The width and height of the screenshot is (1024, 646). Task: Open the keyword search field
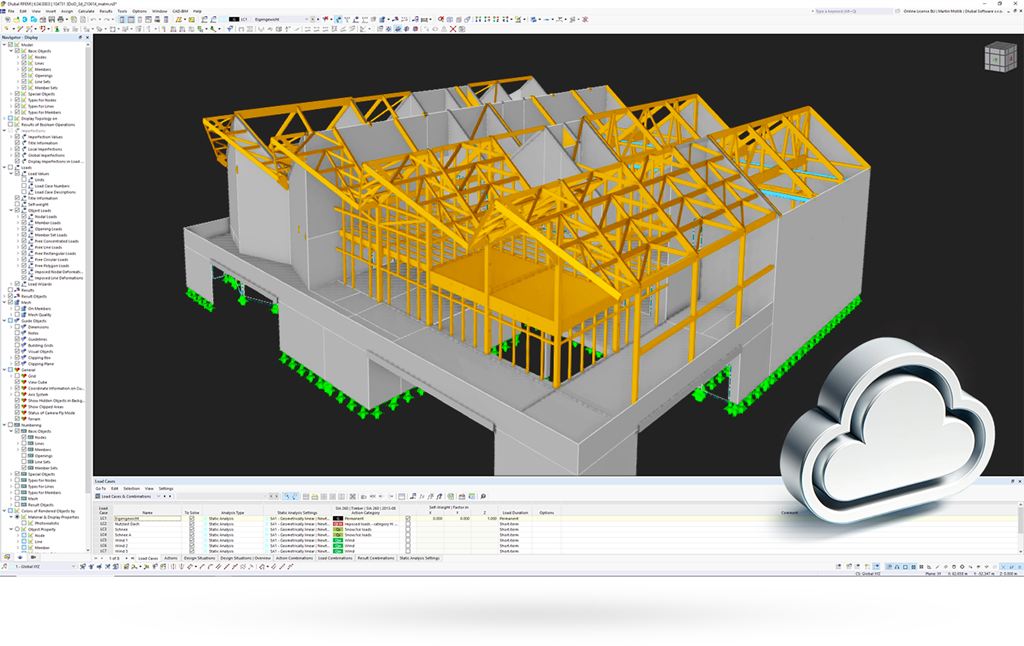coord(852,11)
